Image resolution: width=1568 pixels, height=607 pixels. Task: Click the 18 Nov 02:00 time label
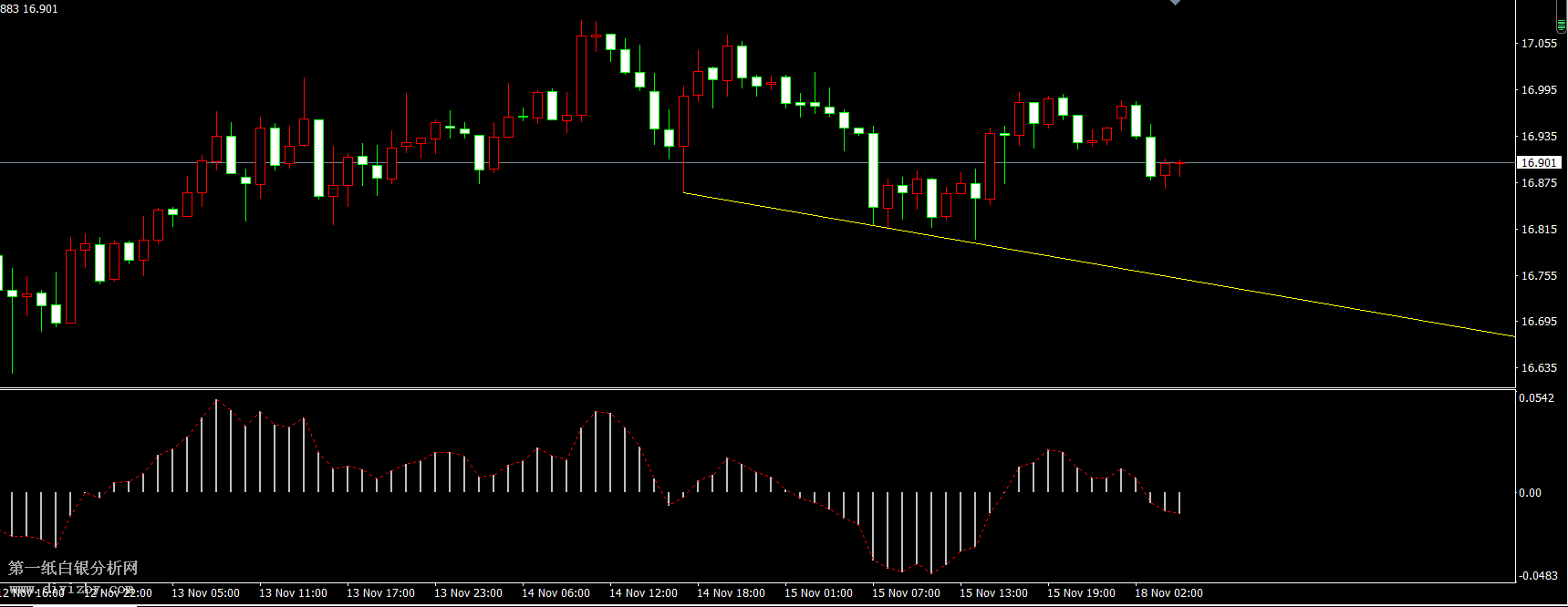click(1168, 593)
